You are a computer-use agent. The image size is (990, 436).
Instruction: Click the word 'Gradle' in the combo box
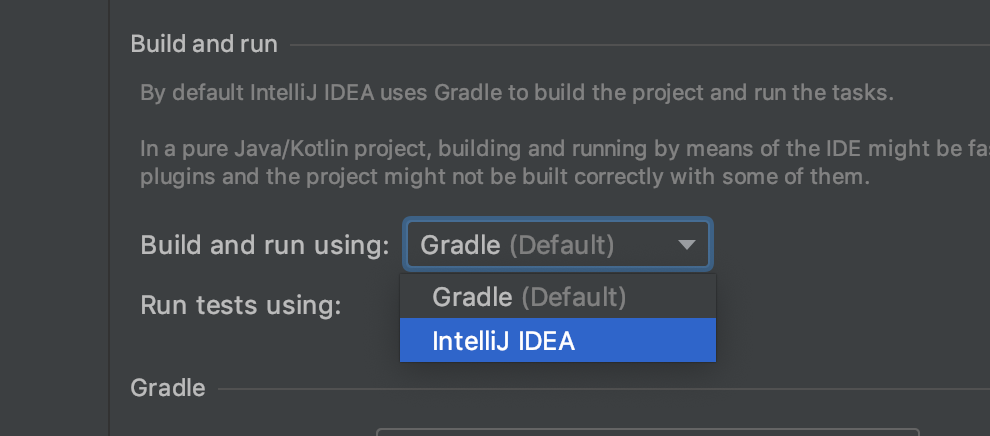(x=461, y=245)
